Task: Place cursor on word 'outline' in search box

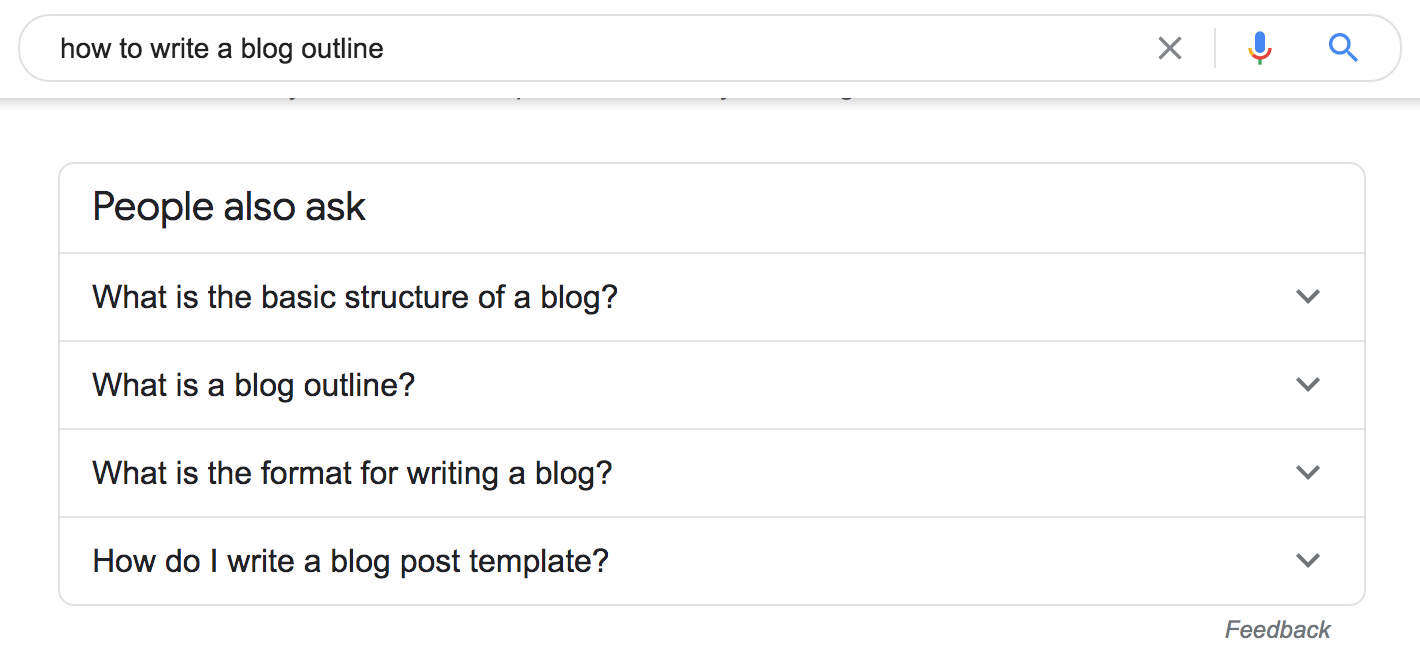Action: tap(343, 48)
